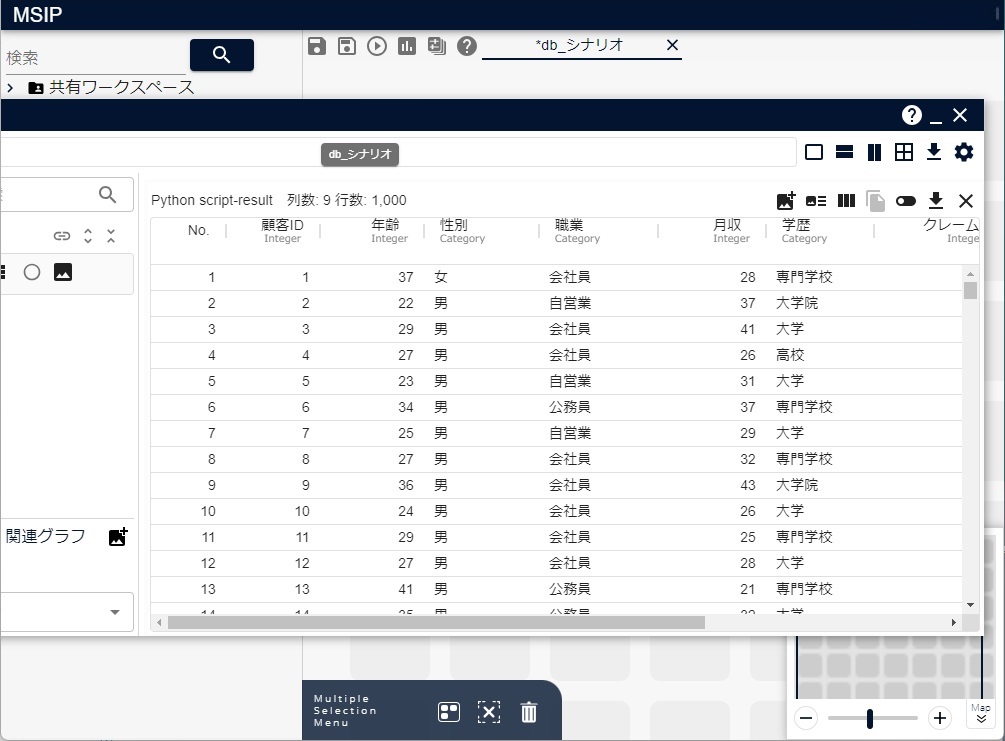
Task: Click the 高校 cell in row 4
Action: click(x=790, y=355)
